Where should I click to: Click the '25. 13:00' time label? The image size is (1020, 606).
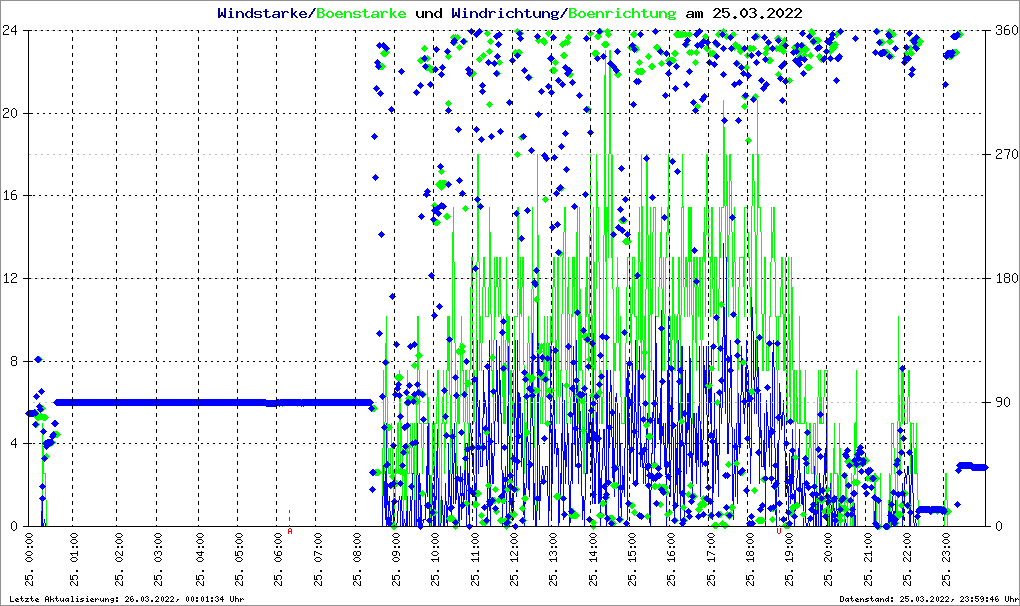pyautogui.click(x=553, y=559)
